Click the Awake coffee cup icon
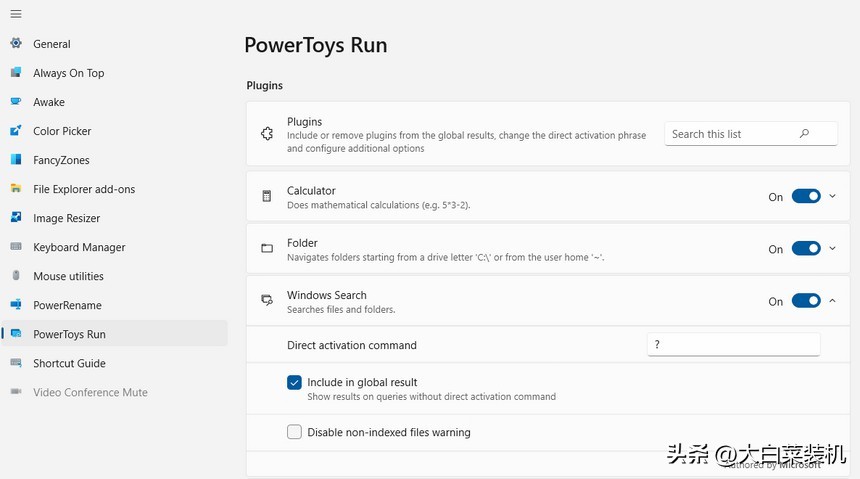This screenshot has width=860, height=479. click(16, 101)
